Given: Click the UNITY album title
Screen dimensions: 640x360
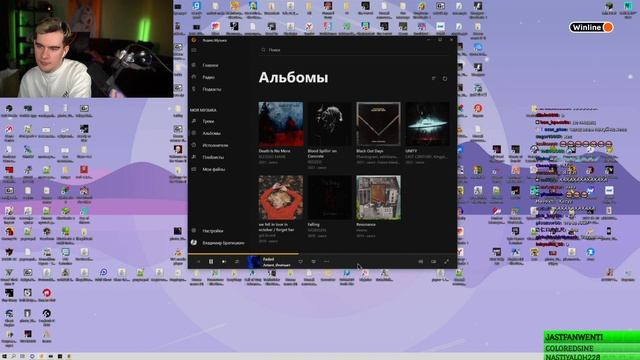Looking at the screenshot, I should tap(411, 151).
